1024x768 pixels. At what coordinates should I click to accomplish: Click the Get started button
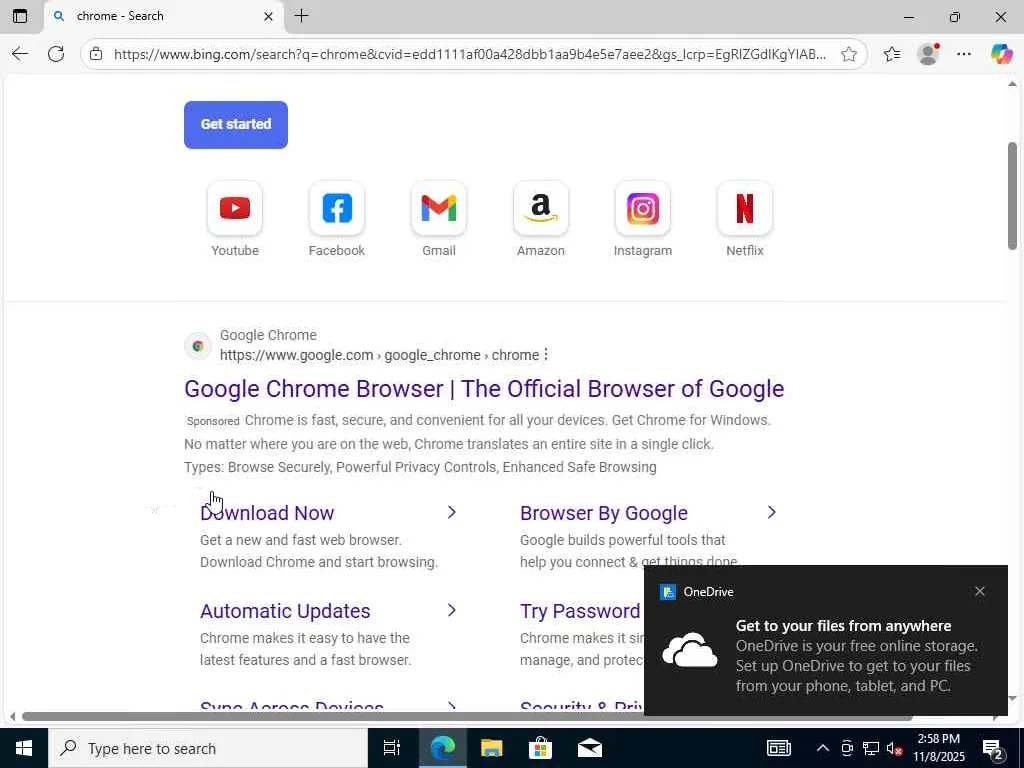236,124
